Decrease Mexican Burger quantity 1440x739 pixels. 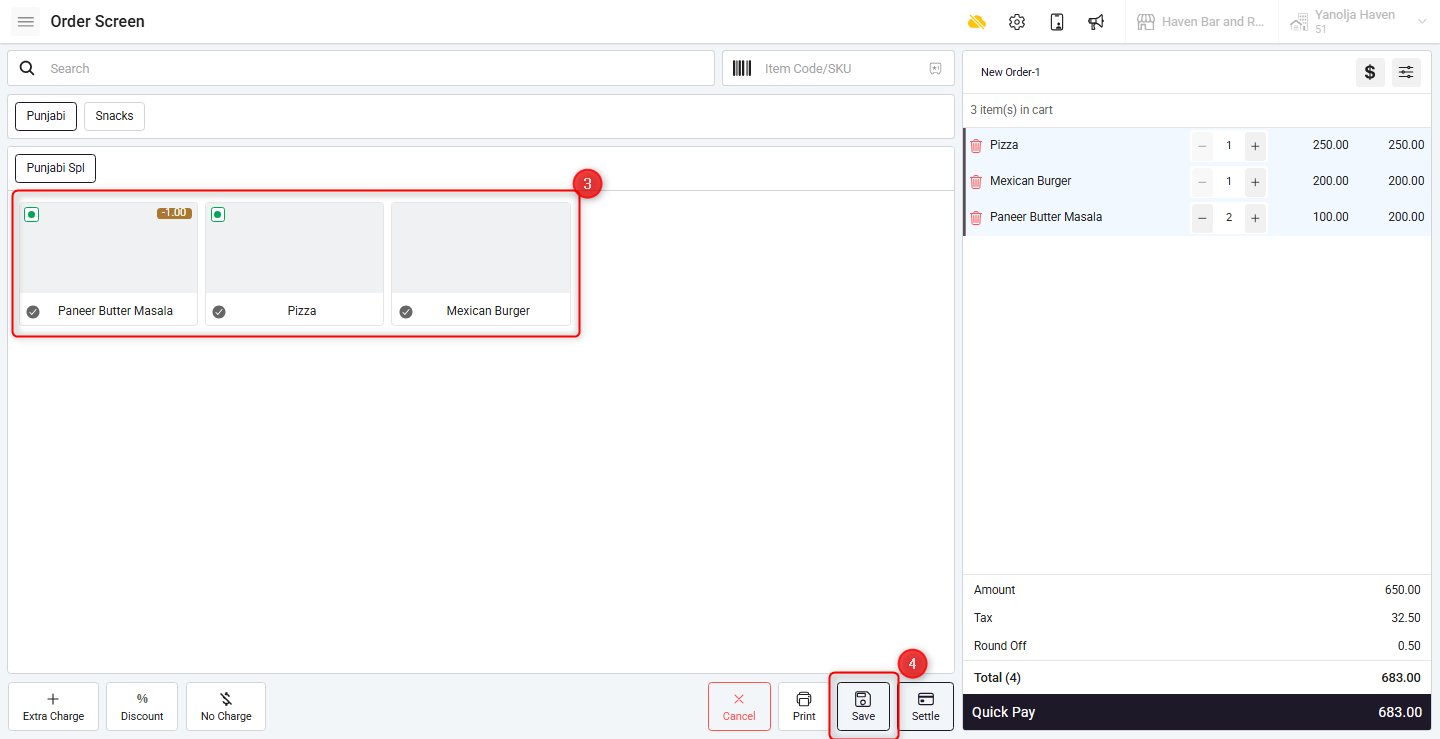1202,182
